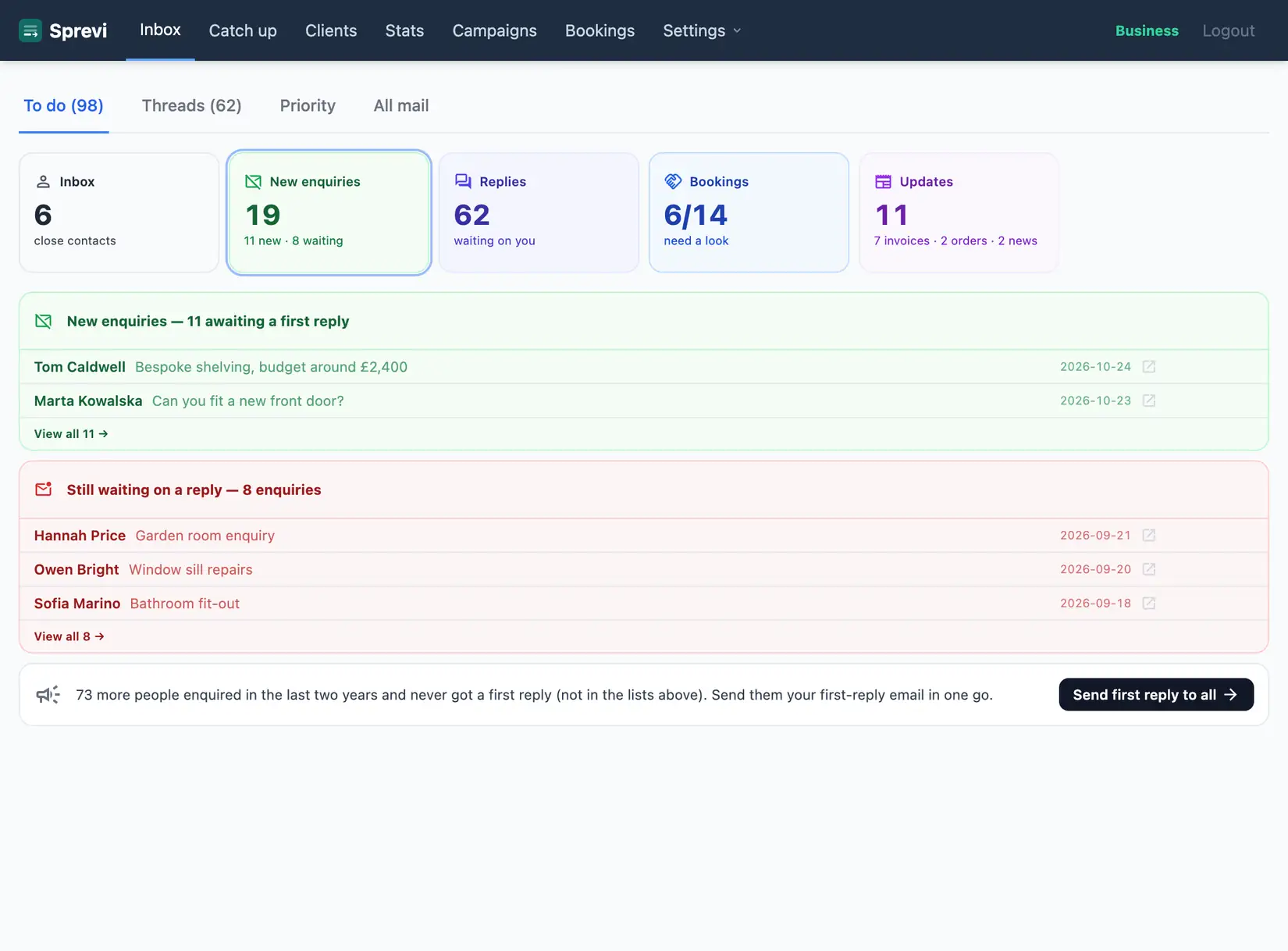Open Owen Bright window sill repairs row
The width and height of the screenshot is (1288, 951).
[x=644, y=569]
